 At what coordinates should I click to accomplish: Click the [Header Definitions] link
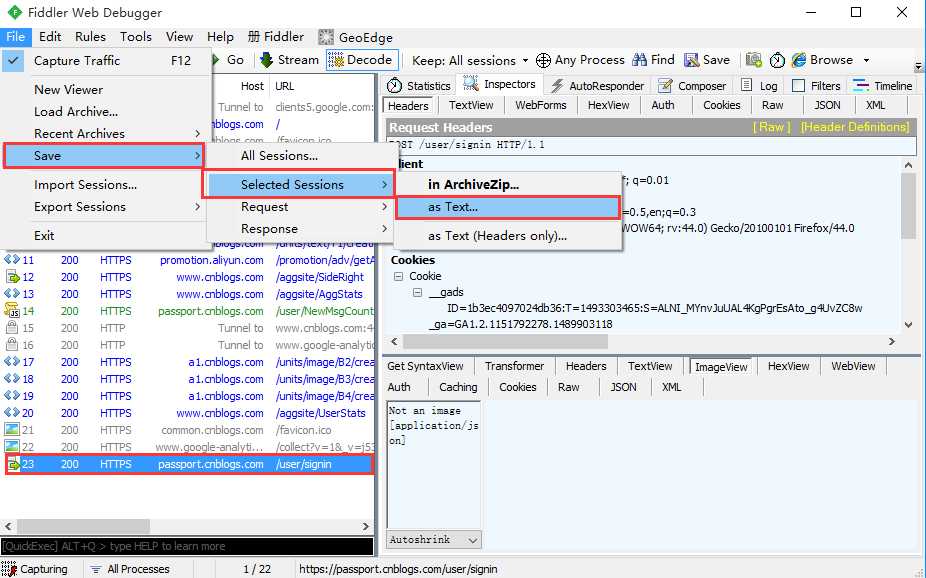[855, 127]
